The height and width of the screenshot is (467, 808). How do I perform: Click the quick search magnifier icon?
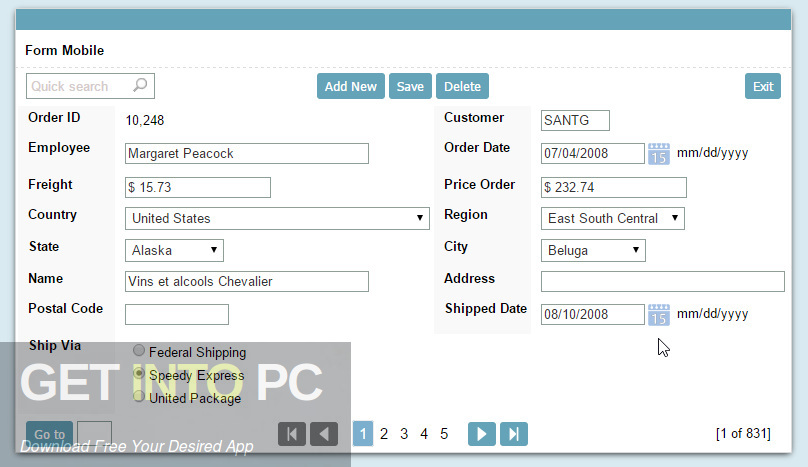(140, 85)
